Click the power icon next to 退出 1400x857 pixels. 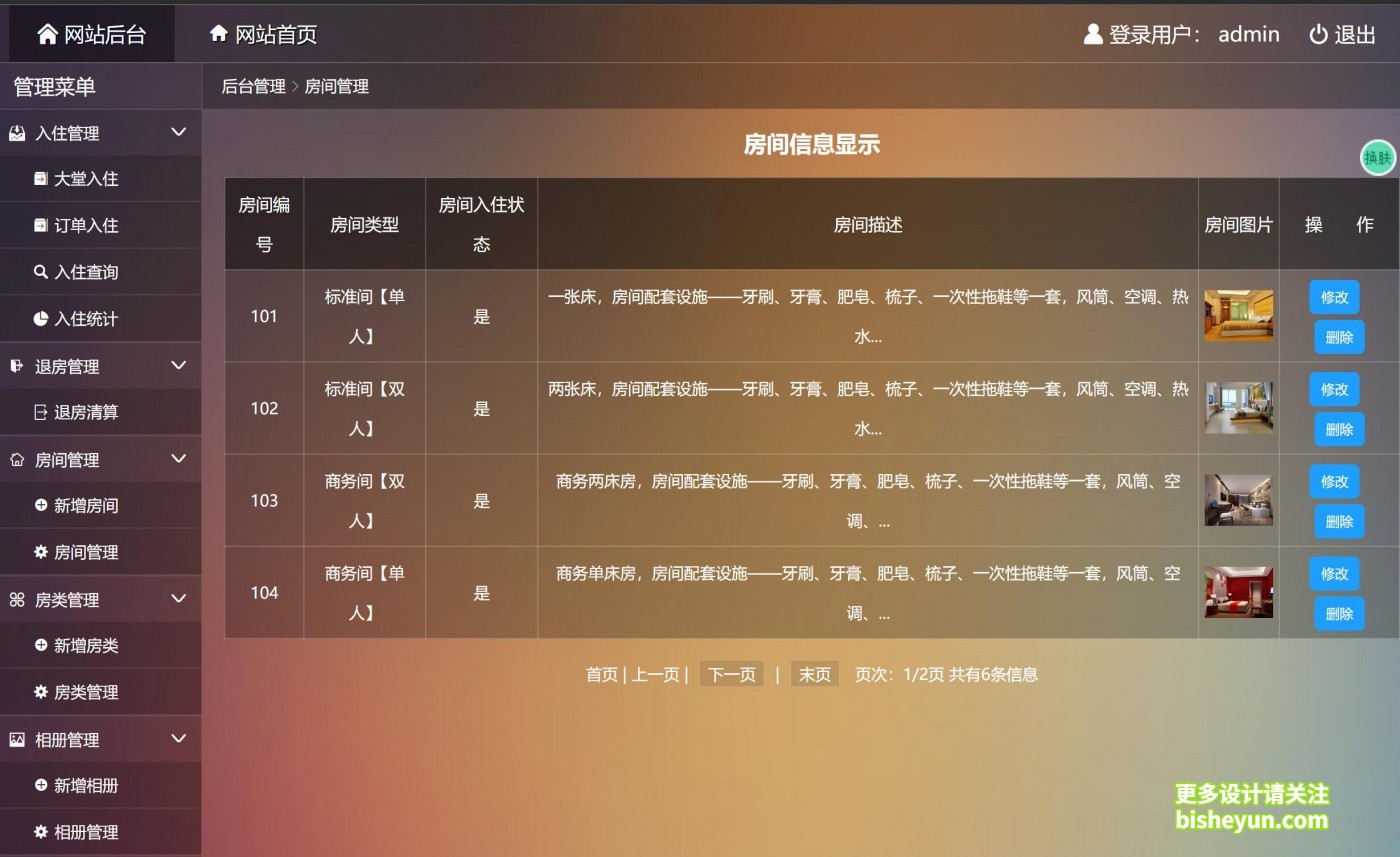pyautogui.click(x=1319, y=34)
